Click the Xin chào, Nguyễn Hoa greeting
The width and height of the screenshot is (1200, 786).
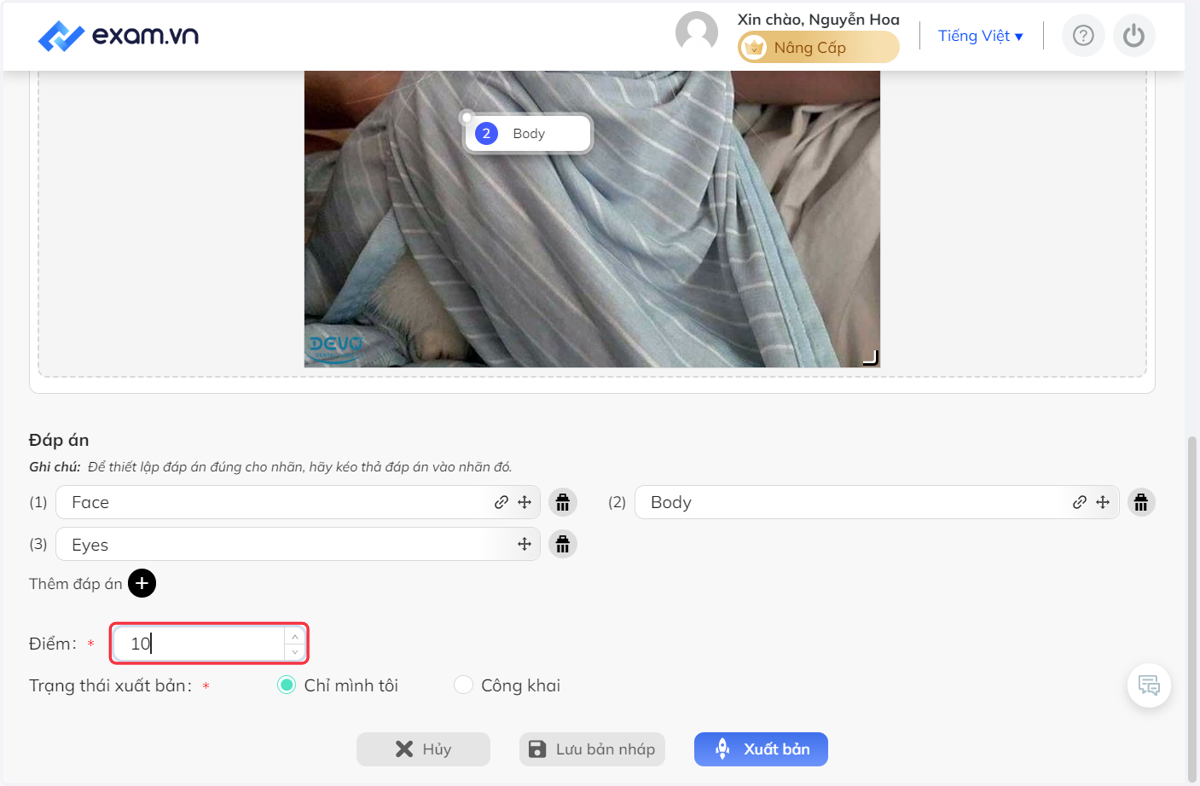coord(818,19)
